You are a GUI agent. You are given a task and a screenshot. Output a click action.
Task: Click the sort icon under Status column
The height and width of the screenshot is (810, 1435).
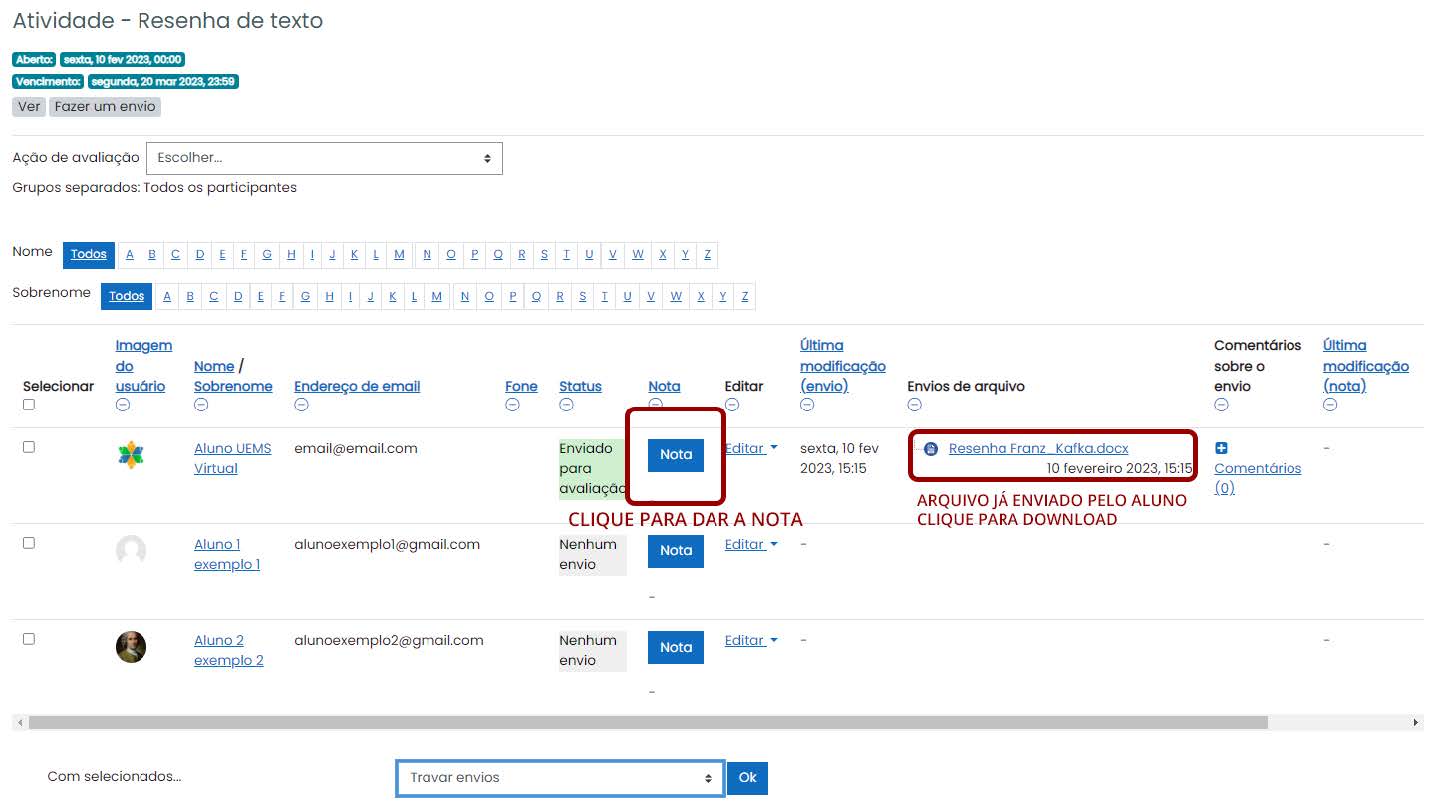566,404
